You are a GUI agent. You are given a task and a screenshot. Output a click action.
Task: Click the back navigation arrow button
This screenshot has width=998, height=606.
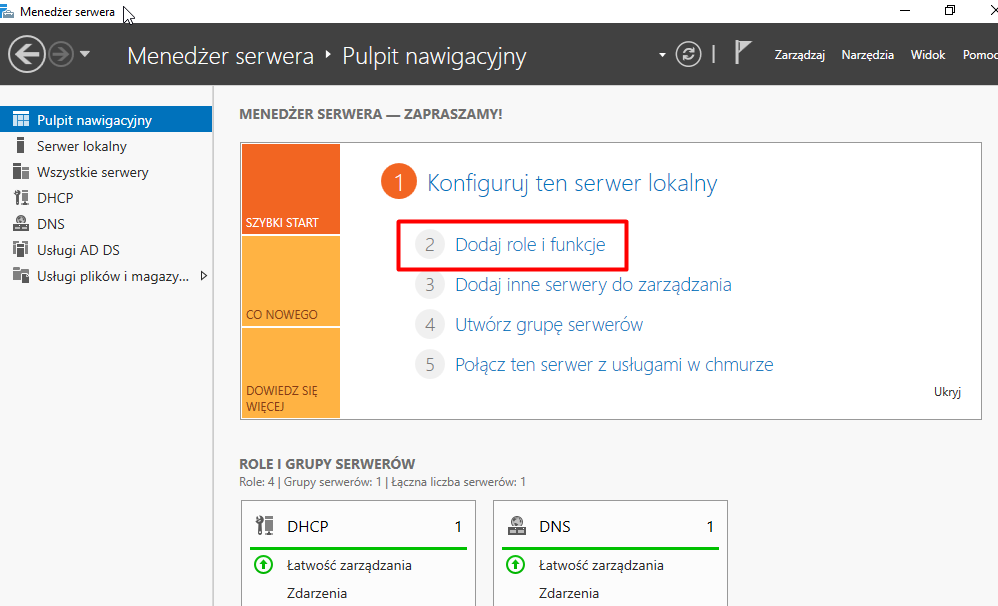(x=27, y=54)
